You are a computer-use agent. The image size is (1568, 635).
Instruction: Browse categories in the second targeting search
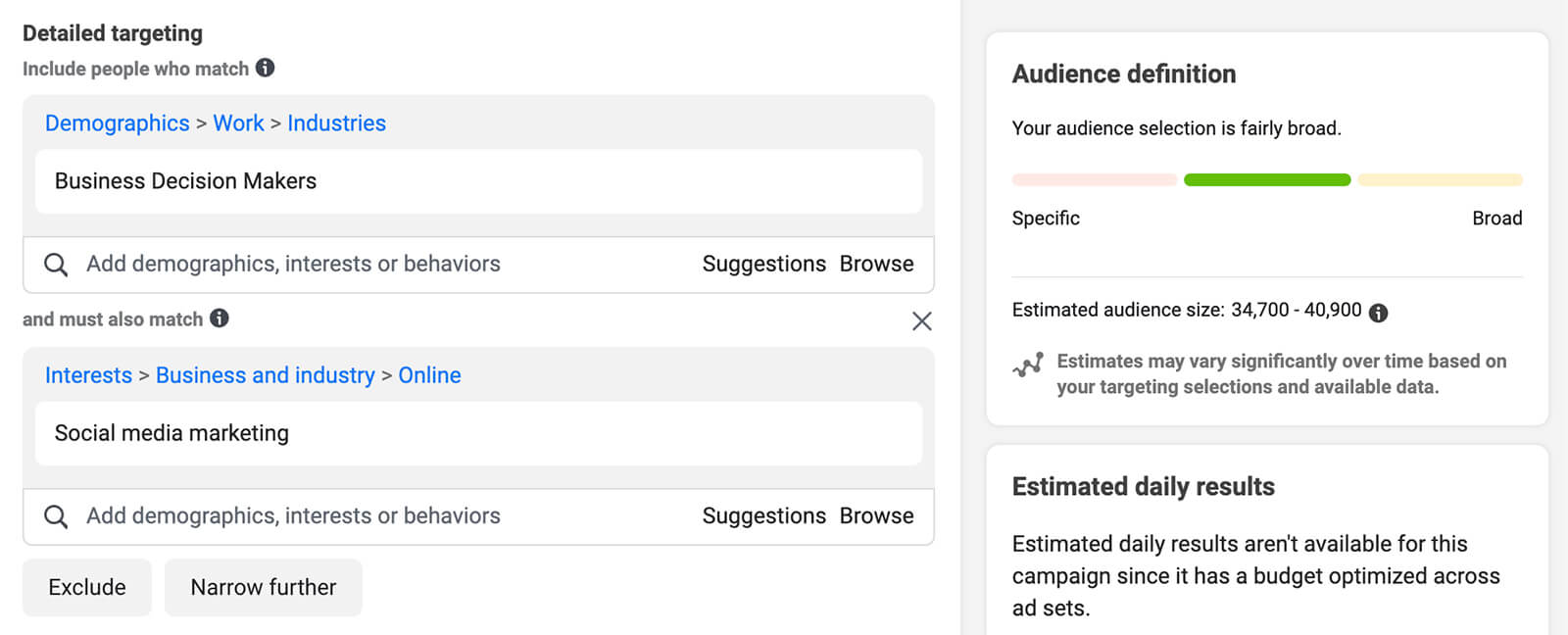click(876, 516)
